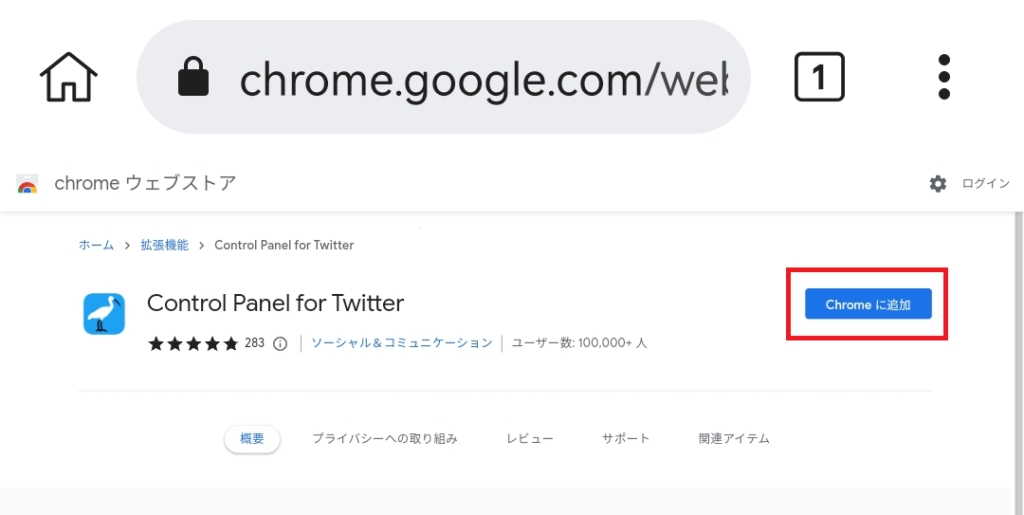Open the three-dot browser menu
This screenshot has width=1024, height=515.
pyautogui.click(x=944, y=77)
